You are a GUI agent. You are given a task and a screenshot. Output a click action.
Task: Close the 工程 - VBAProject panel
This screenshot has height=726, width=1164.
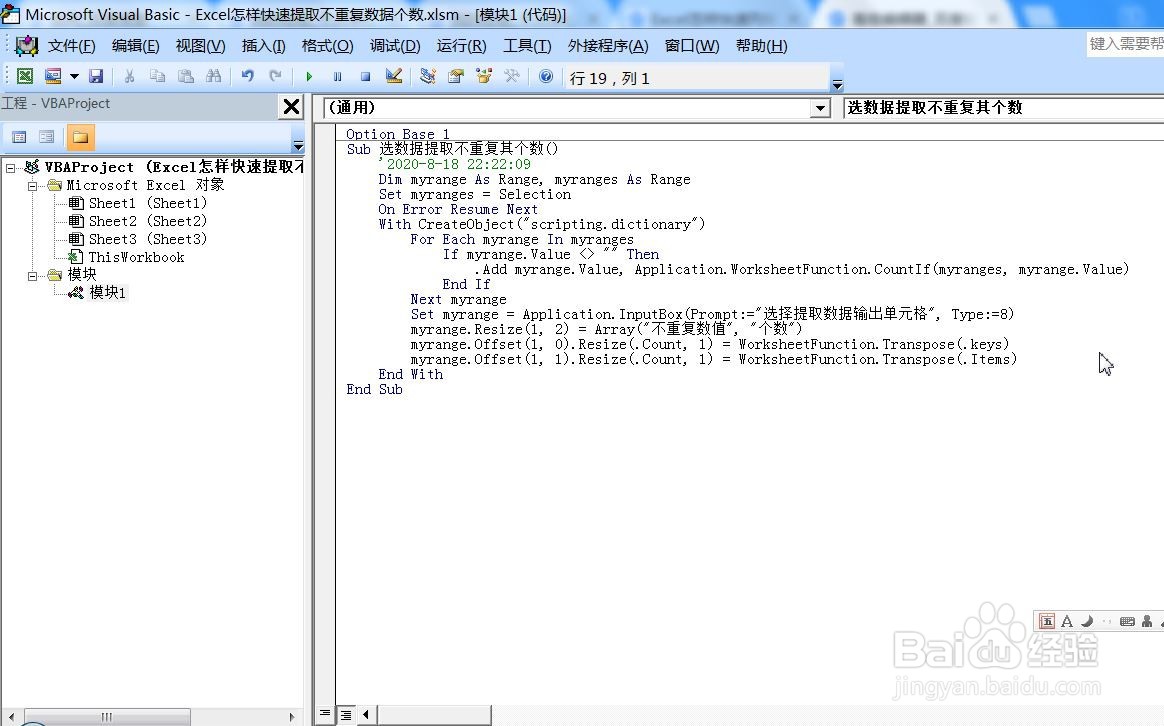pos(292,107)
